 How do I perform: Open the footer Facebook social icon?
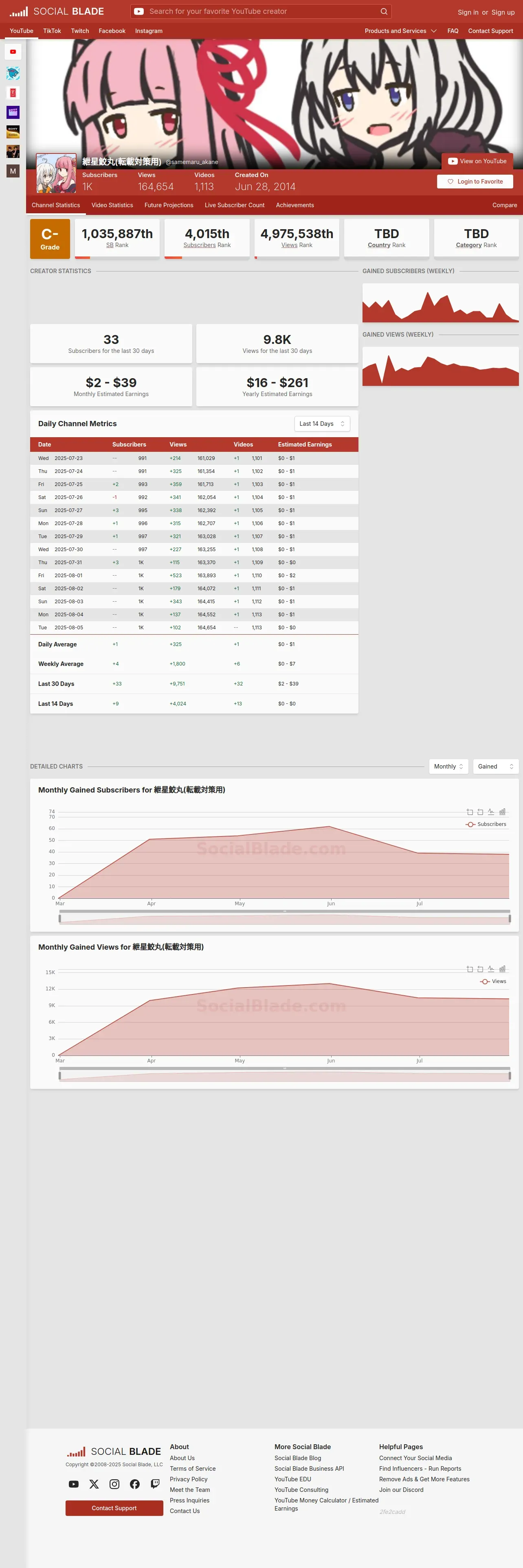[134, 1484]
